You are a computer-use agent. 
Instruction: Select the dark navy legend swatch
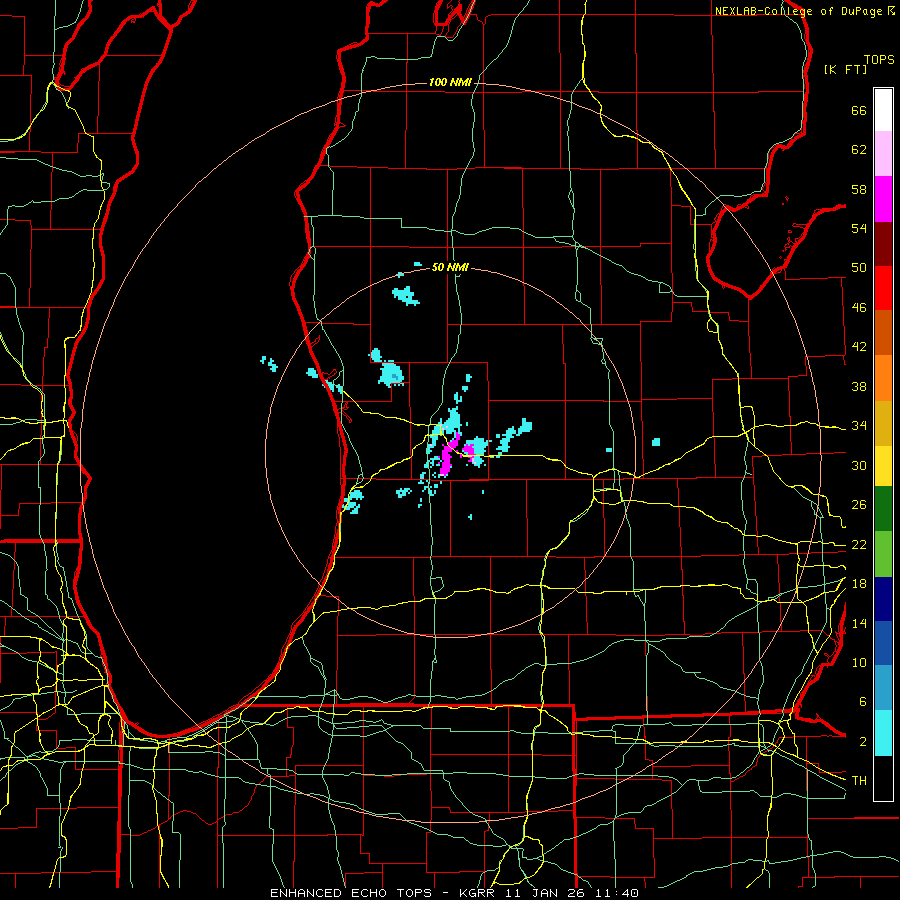coord(883,599)
